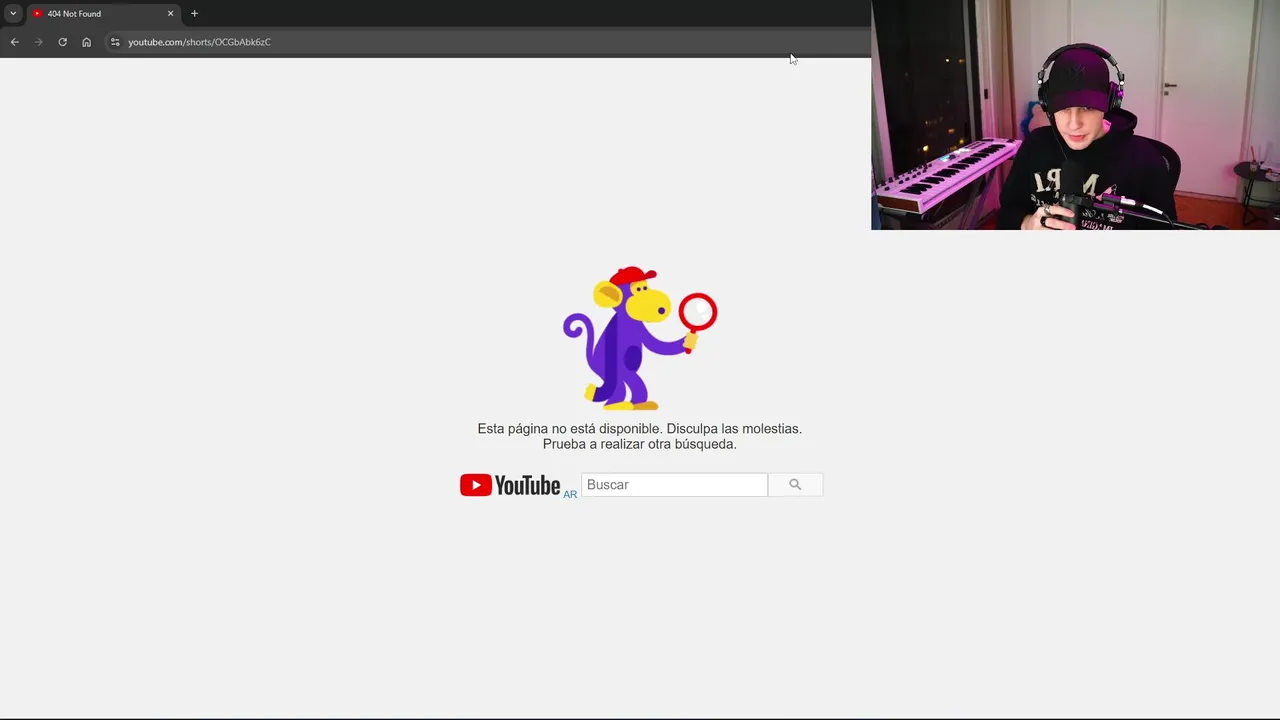Go to the browser home page icon
The width and height of the screenshot is (1280, 720).
click(x=86, y=42)
